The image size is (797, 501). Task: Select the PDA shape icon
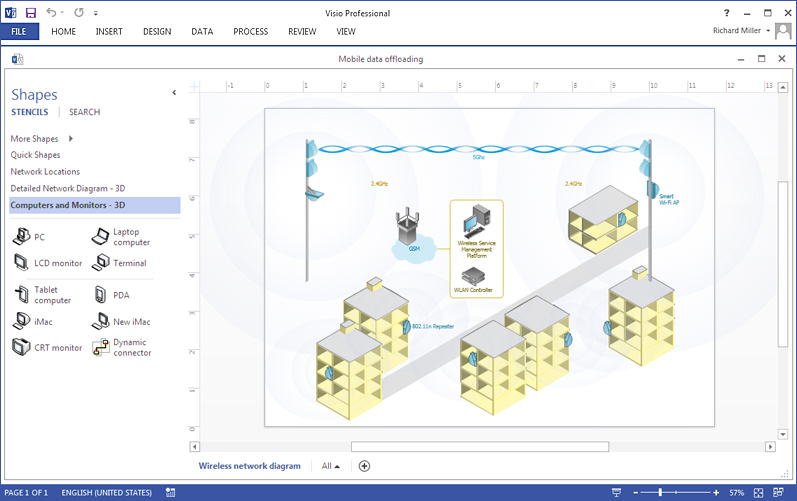click(x=101, y=295)
